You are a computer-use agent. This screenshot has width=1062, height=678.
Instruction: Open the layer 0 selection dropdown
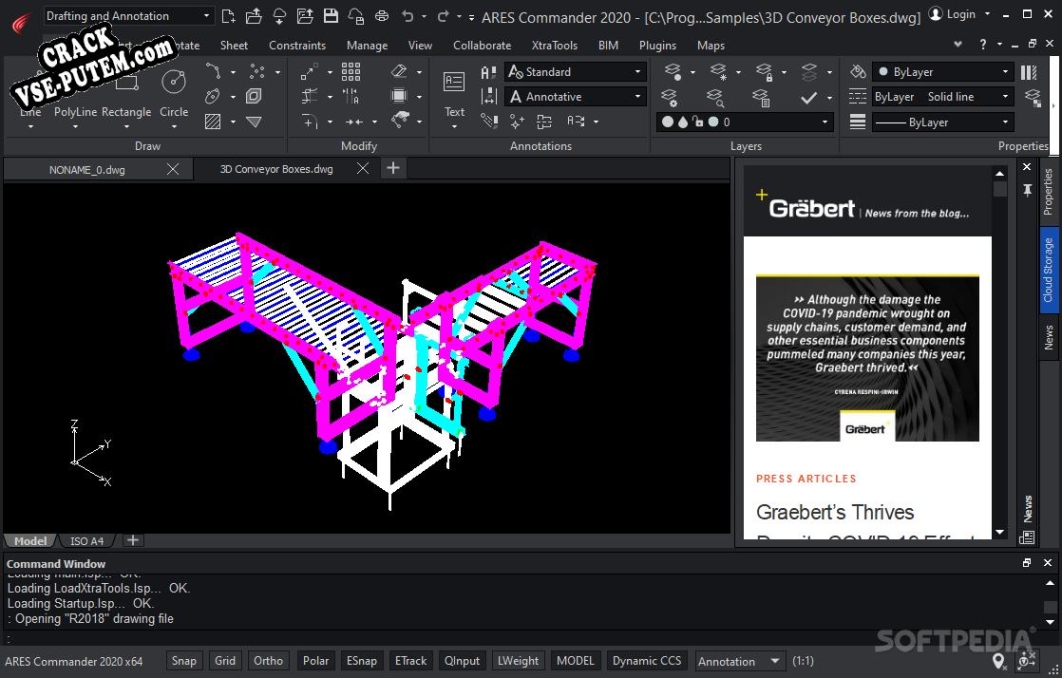point(745,122)
